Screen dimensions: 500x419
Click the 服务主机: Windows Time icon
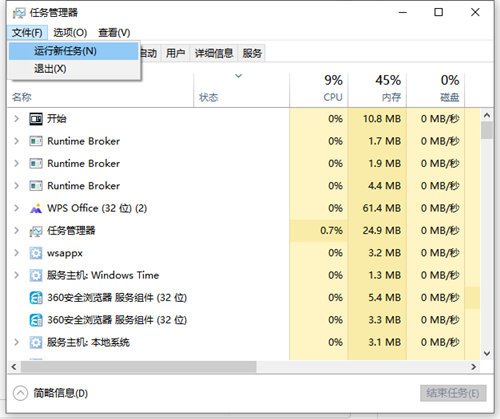(36, 275)
